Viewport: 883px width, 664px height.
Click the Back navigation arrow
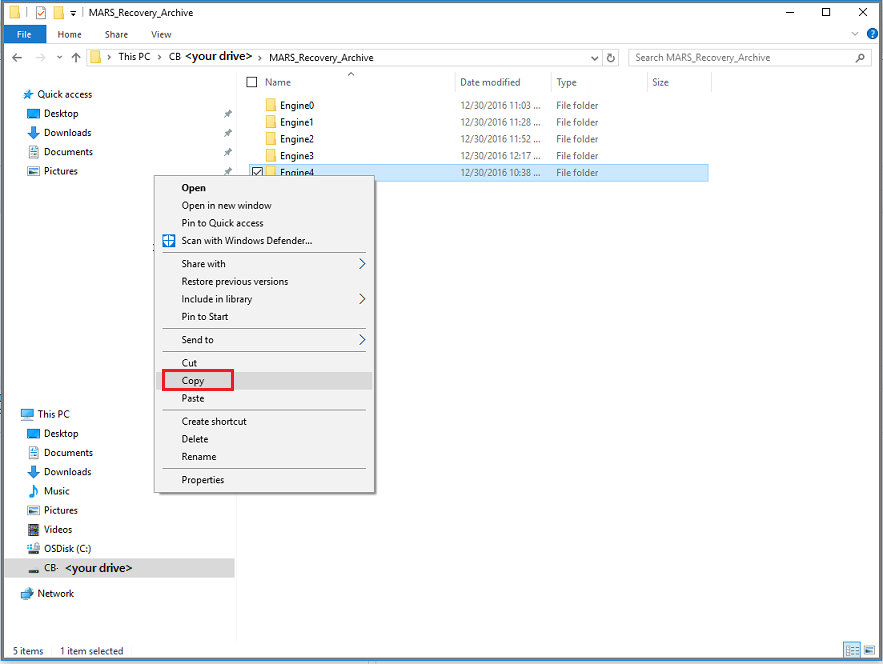tap(18, 57)
